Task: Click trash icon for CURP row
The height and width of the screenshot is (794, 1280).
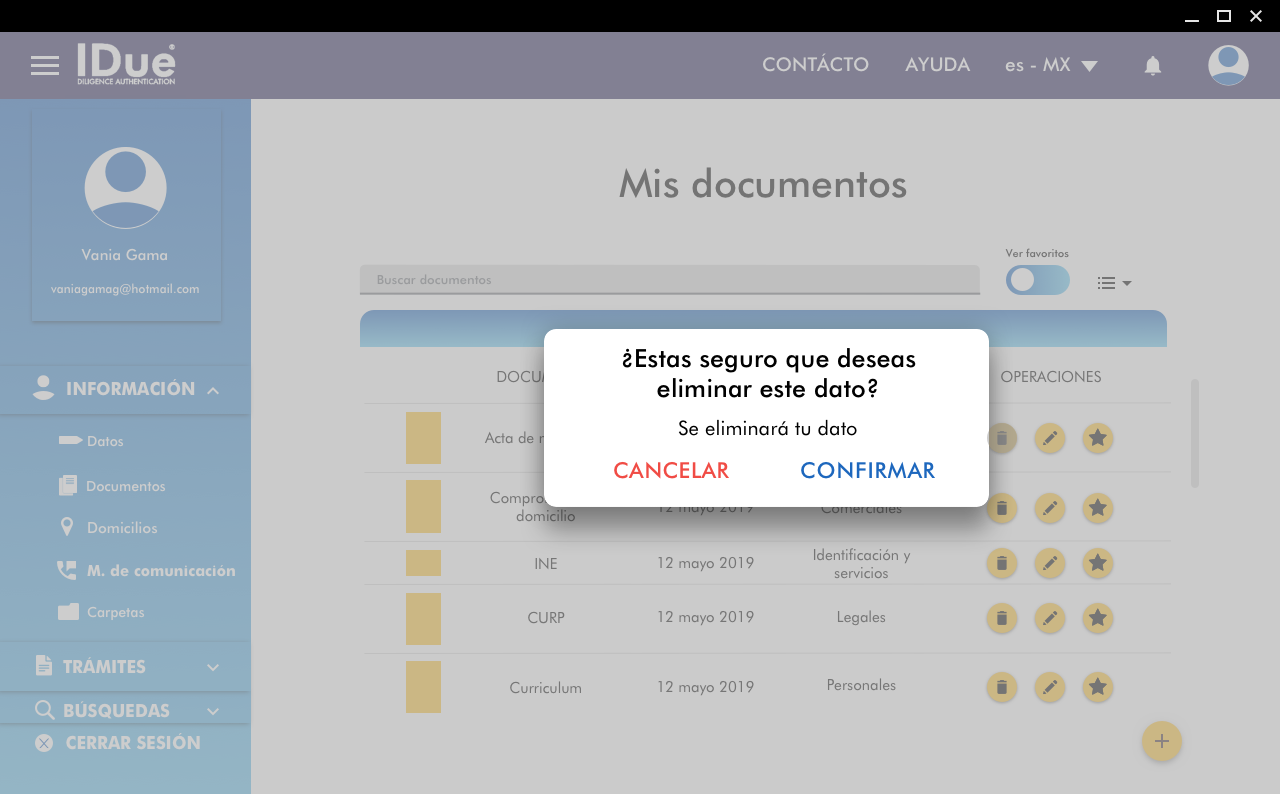Action: click(1001, 618)
